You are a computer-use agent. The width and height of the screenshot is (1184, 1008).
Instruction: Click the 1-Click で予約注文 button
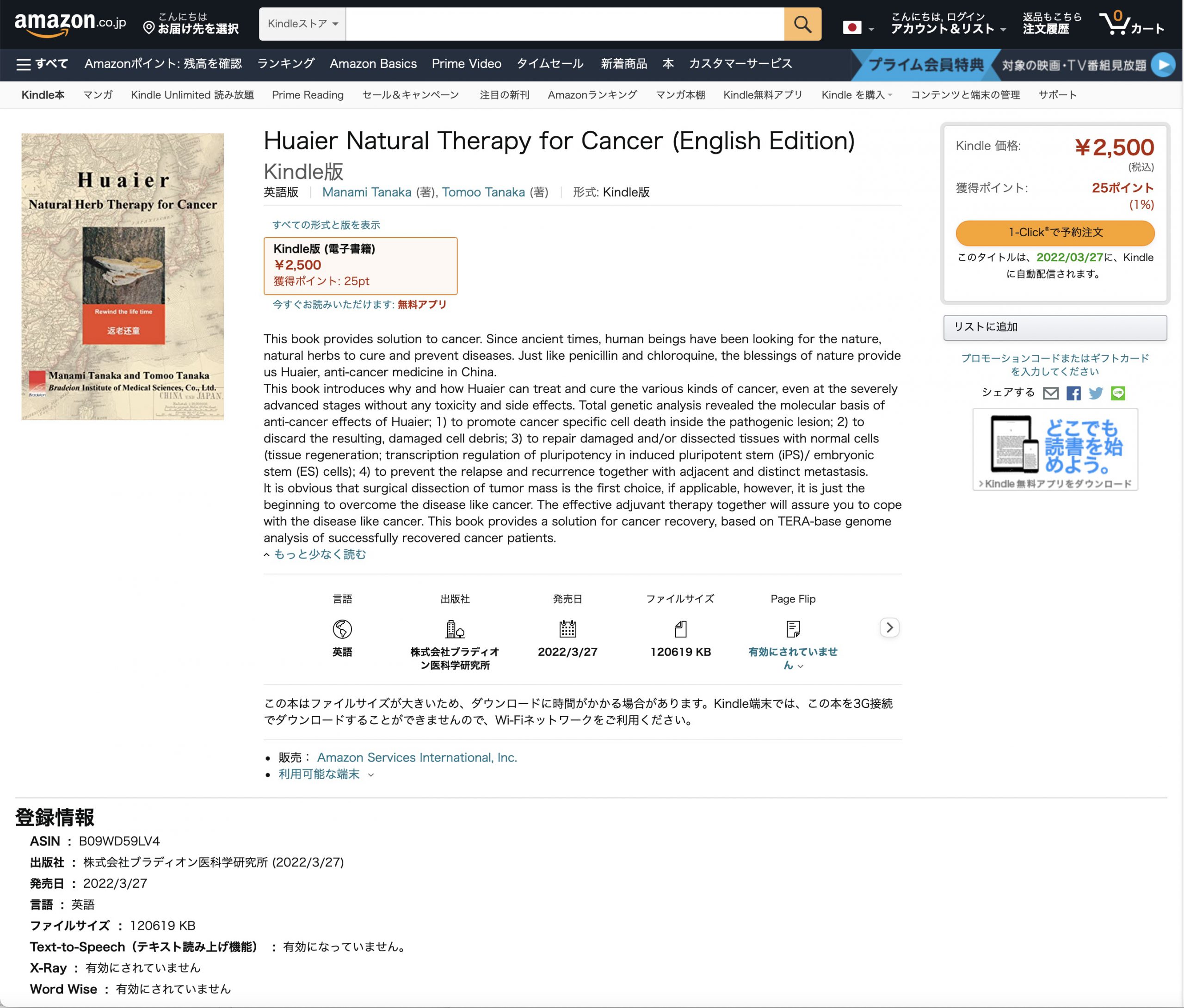click(1055, 233)
